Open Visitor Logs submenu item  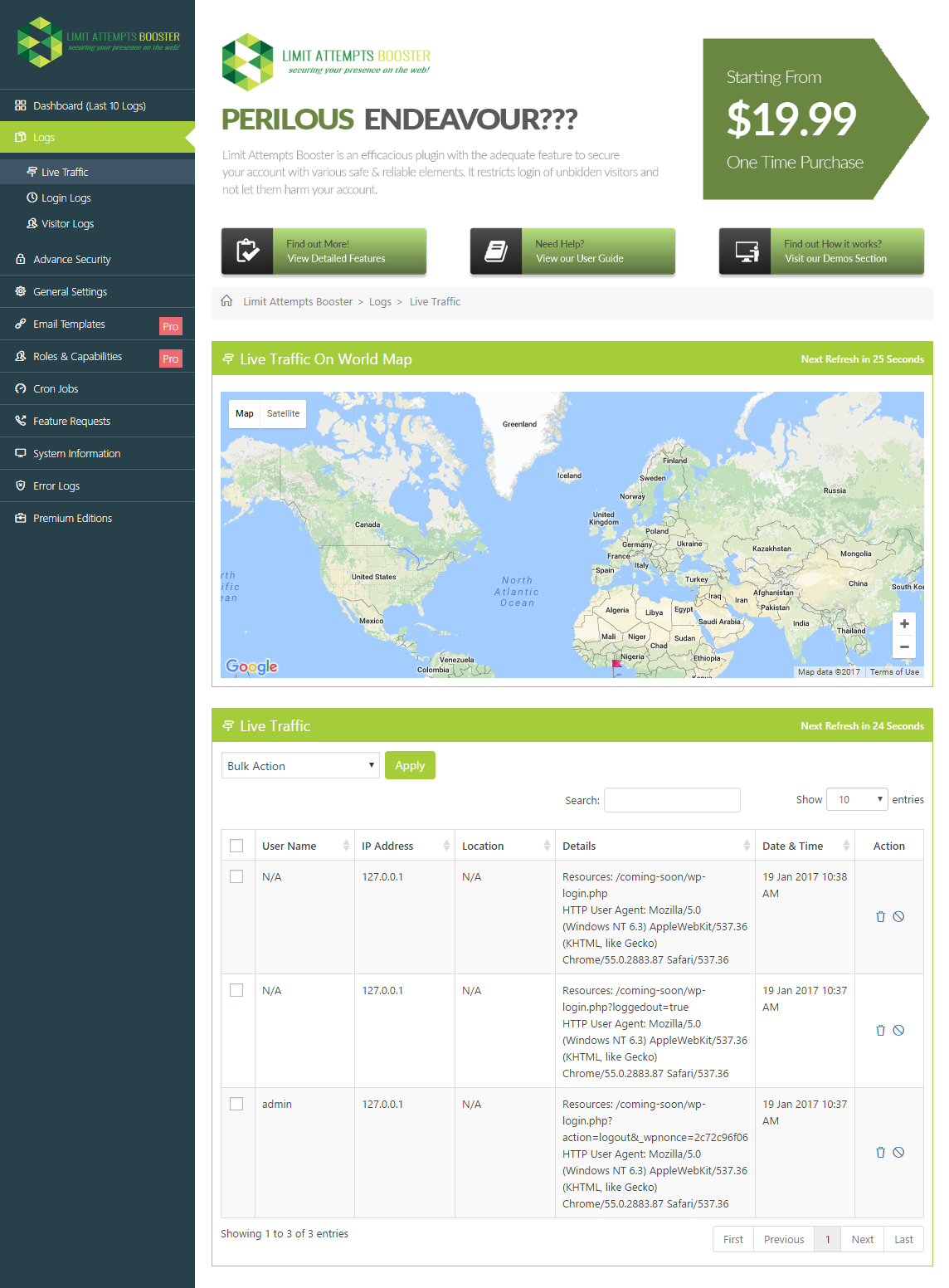click(68, 223)
